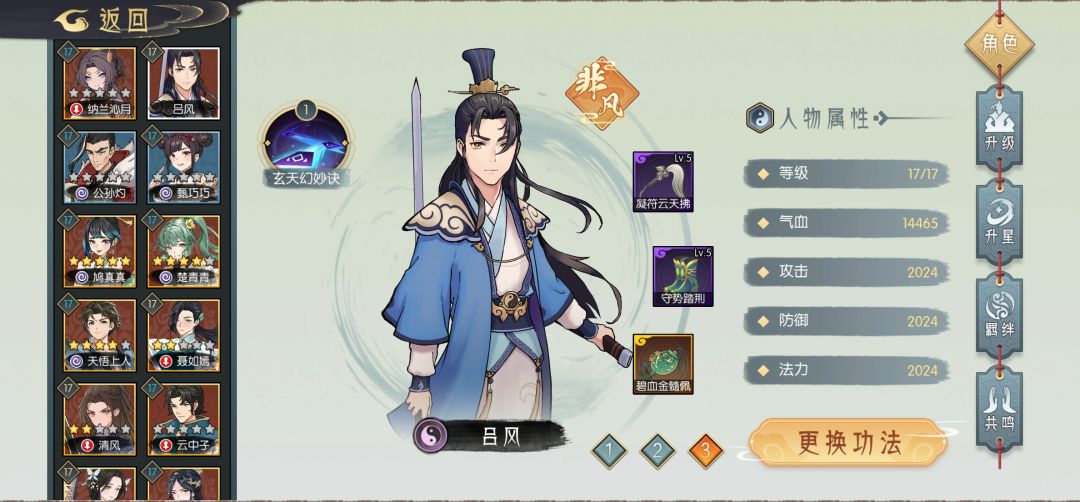Select loadout slot 2
1080x502 pixels.
657,452
